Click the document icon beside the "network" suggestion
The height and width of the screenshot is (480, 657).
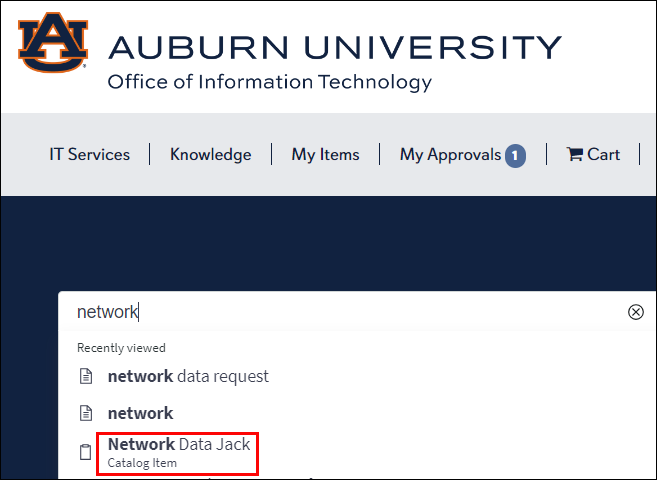[x=86, y=413]
